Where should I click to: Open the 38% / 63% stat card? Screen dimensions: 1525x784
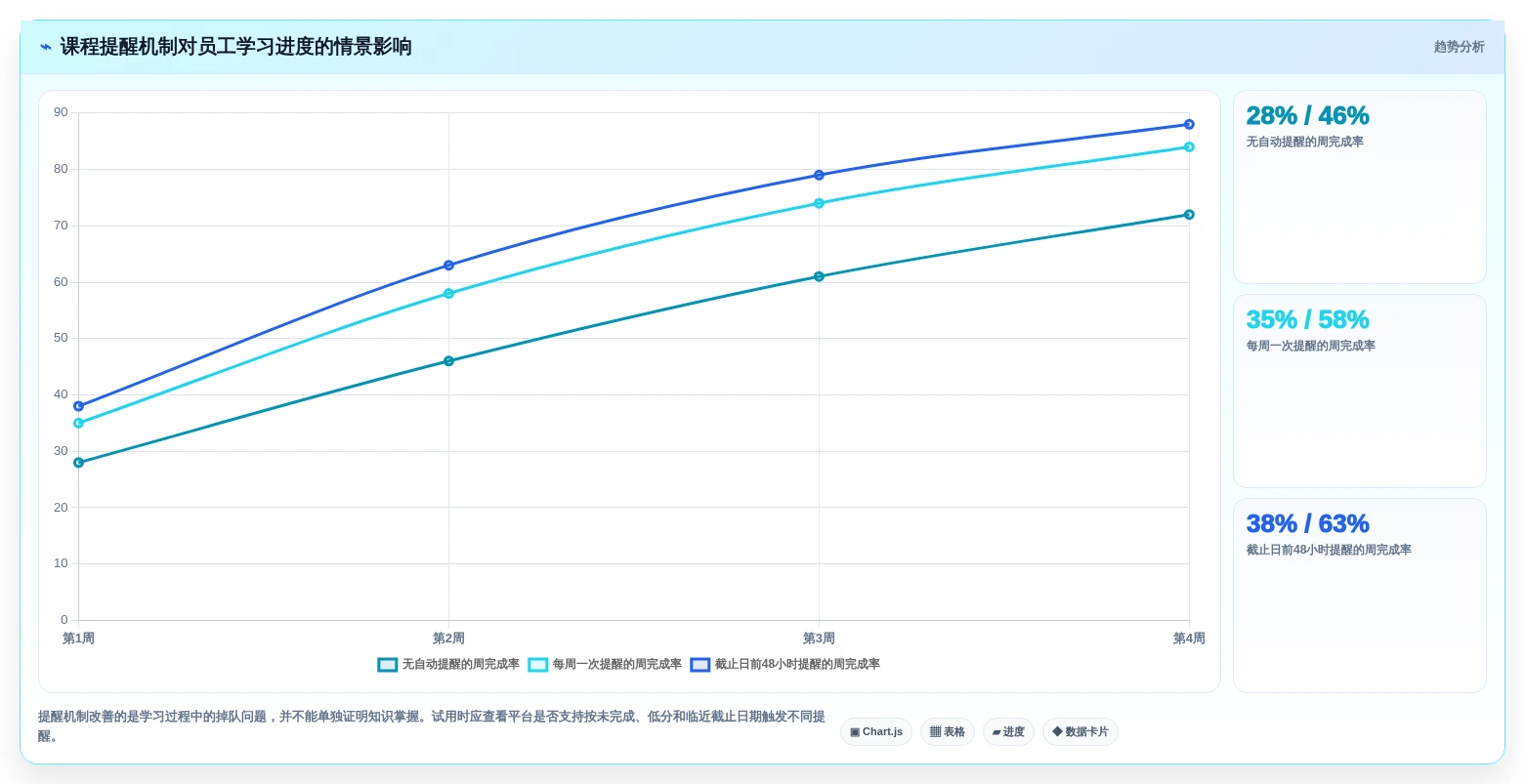point(1359,595)
